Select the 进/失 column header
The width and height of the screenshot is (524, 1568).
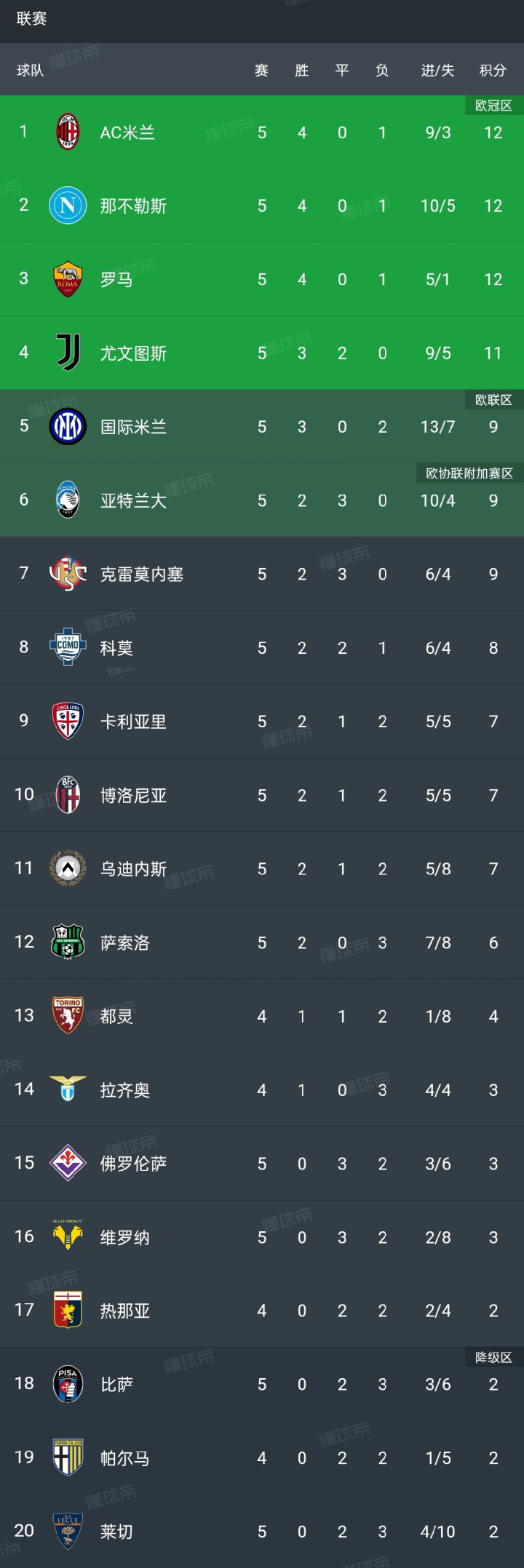pos(437,71)
